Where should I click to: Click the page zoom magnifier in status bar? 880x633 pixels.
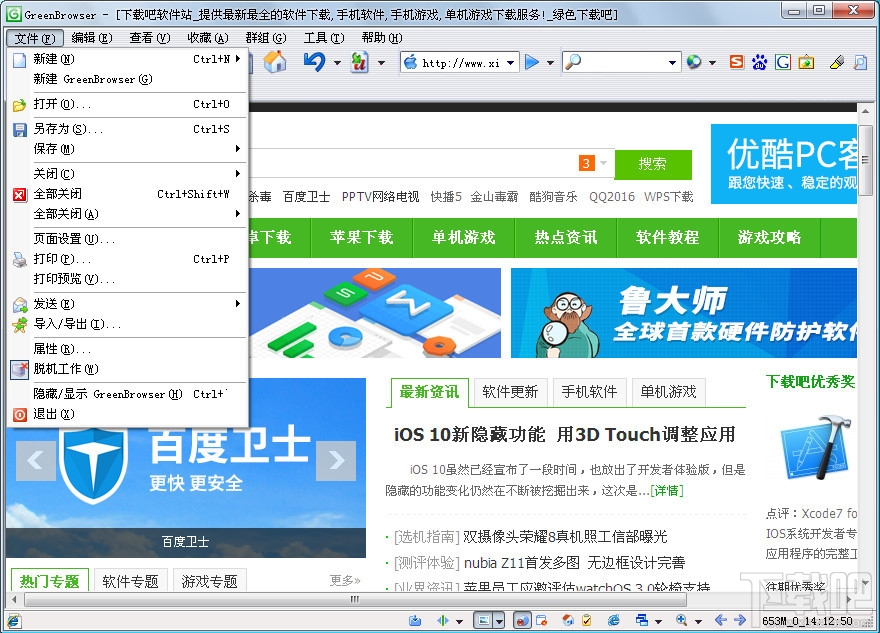click(x=681, y=620)
